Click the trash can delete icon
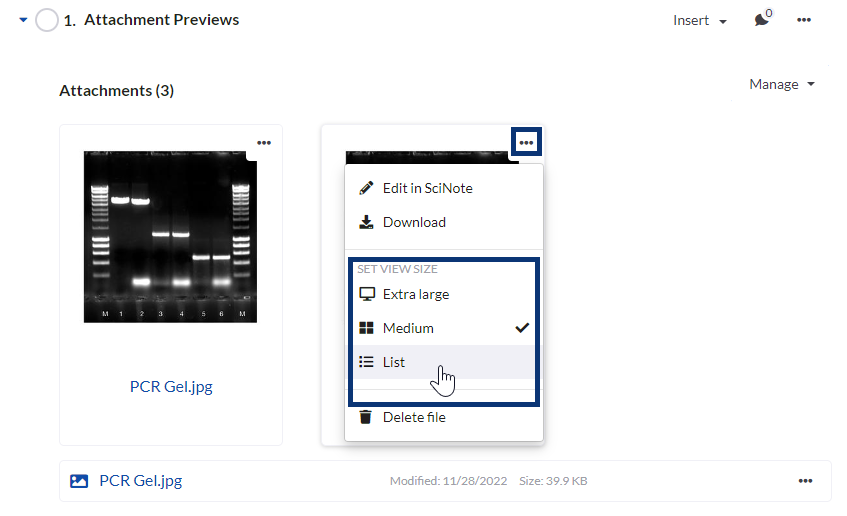The height and width of the screenshot is (516, 847). tap(366, 417)
